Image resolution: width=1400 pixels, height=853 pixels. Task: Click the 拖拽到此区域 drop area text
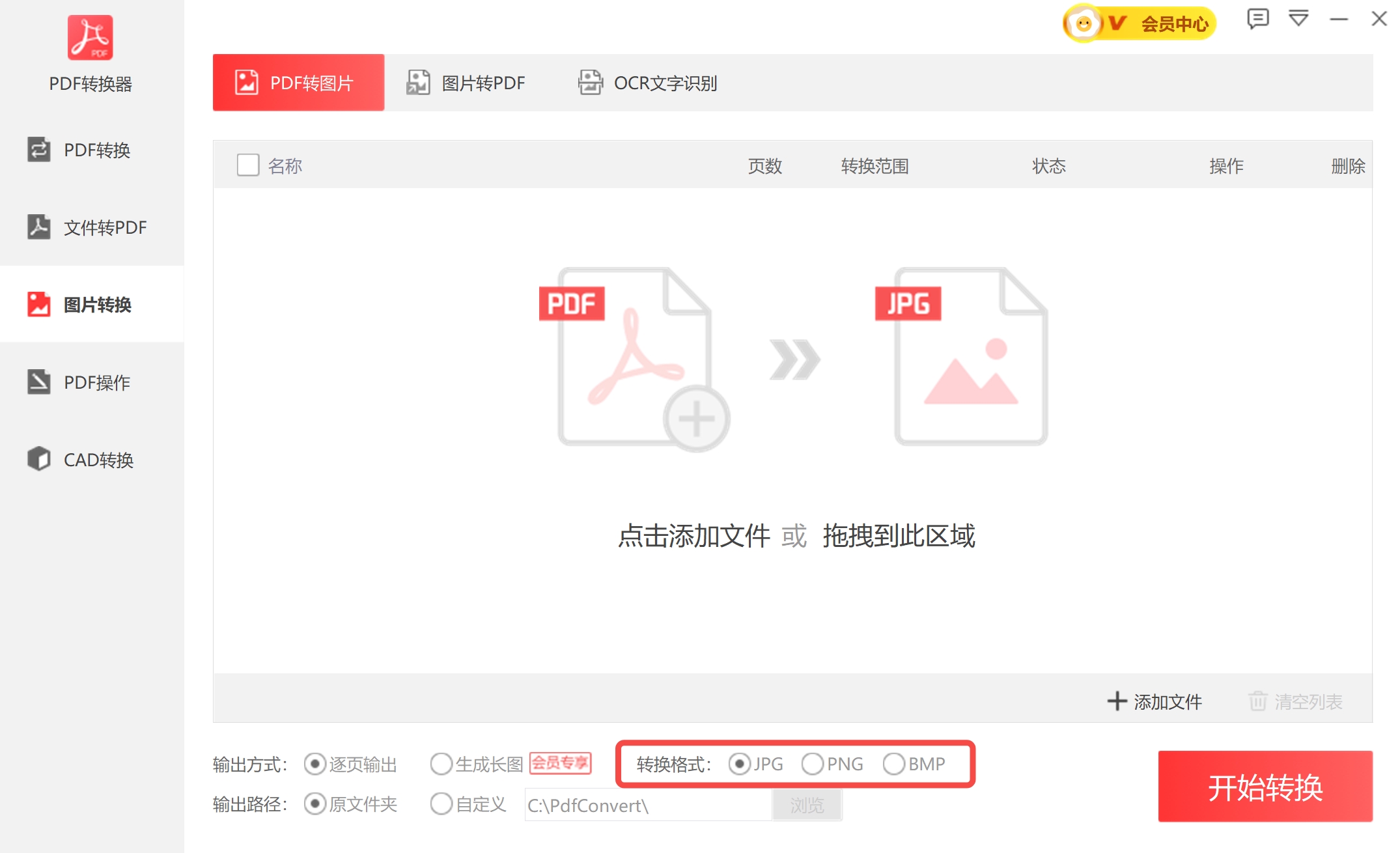[899, 536]
